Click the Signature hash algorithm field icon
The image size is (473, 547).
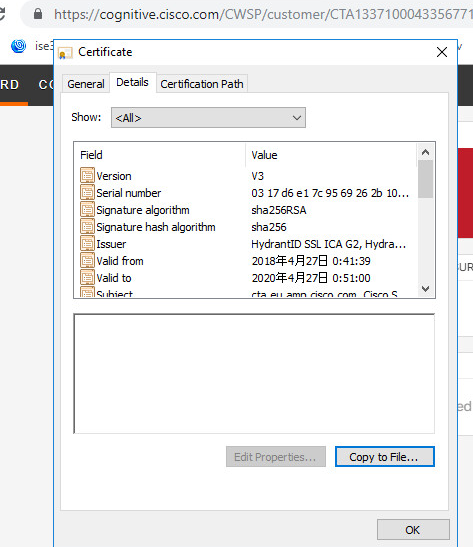87,227
